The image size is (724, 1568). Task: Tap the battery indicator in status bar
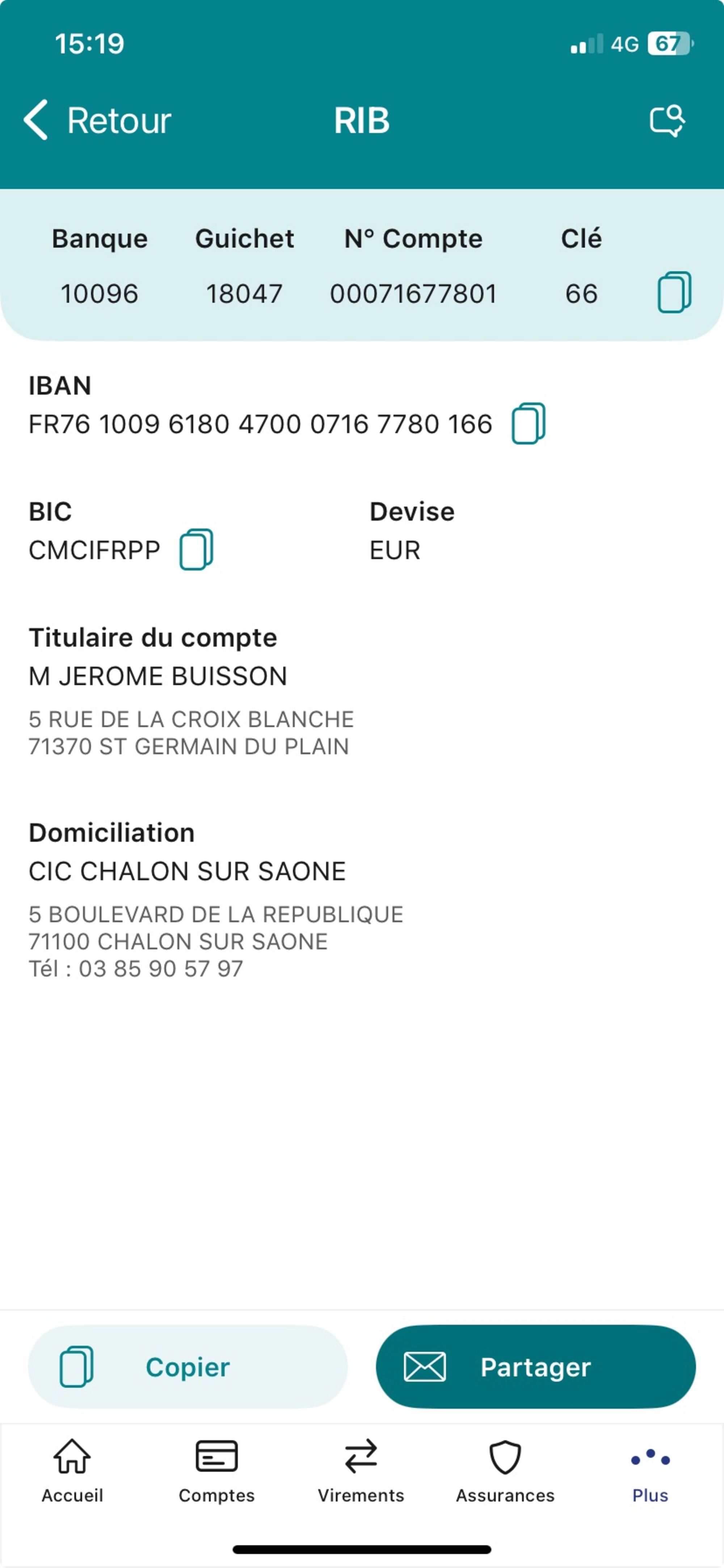pyautogui.click(x=670, y=44)
